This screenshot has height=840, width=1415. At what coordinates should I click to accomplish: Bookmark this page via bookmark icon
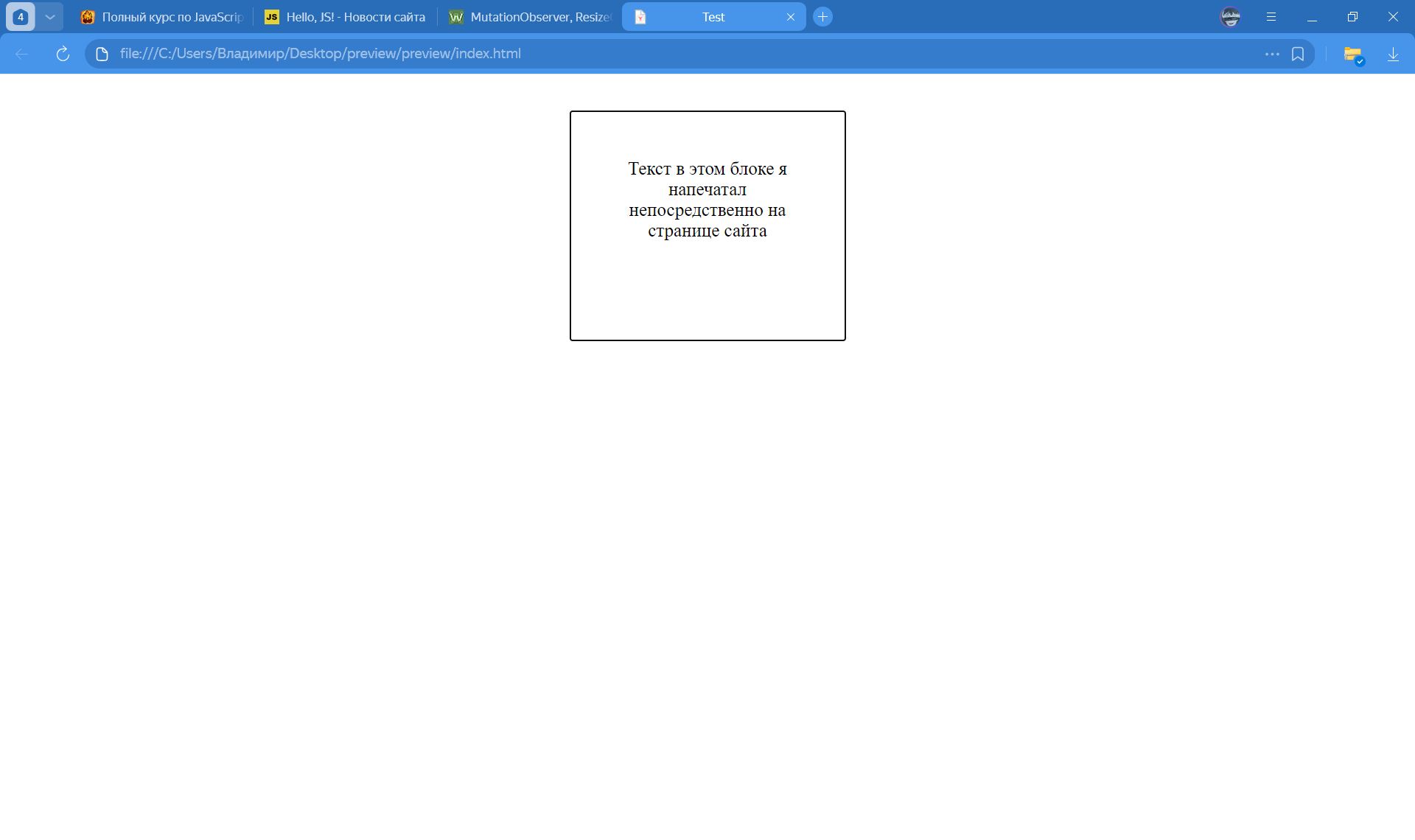pyautogui.click(x=1298, y=54)
